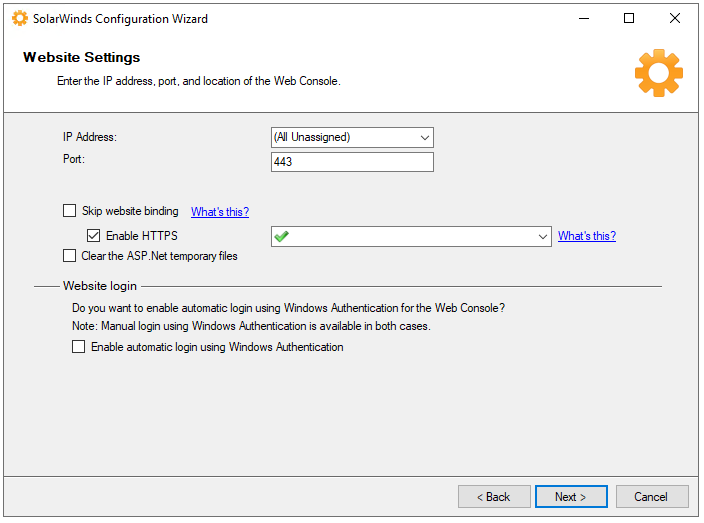Maximize the Configuration Wizard window
Image resolution: width=704 pixels, height=523 pixels.
(629, 18)
